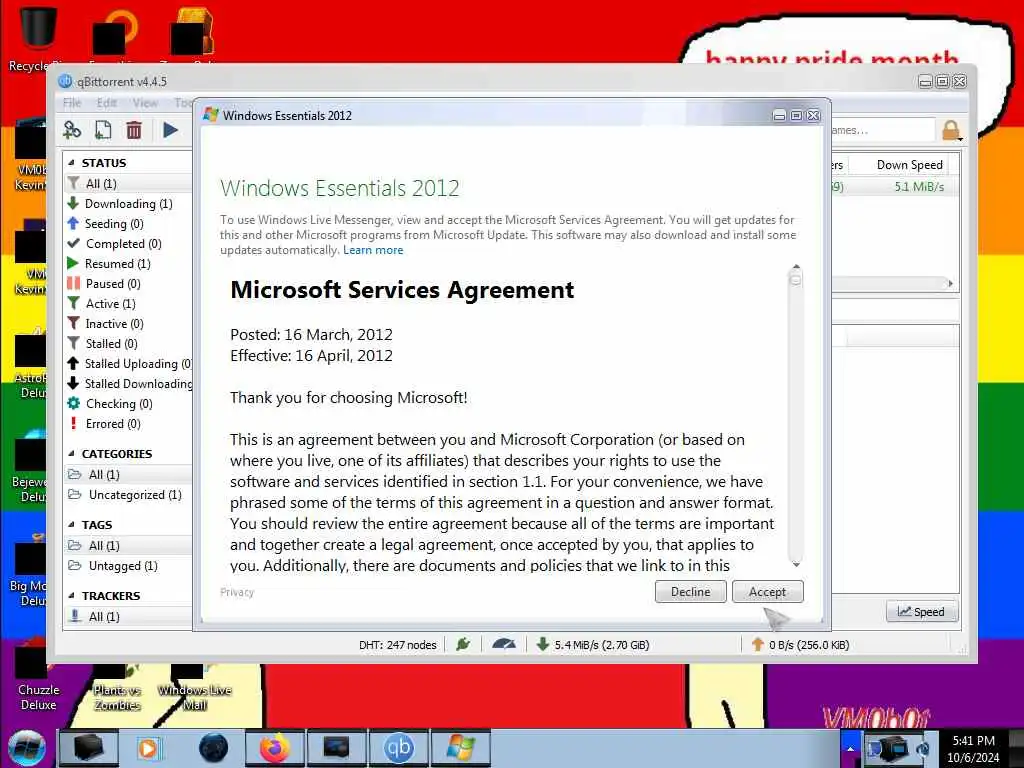Open the Edit menu in qBittorrent
The height and width of the screenshot is (768, 1024).
click(106, 103)
